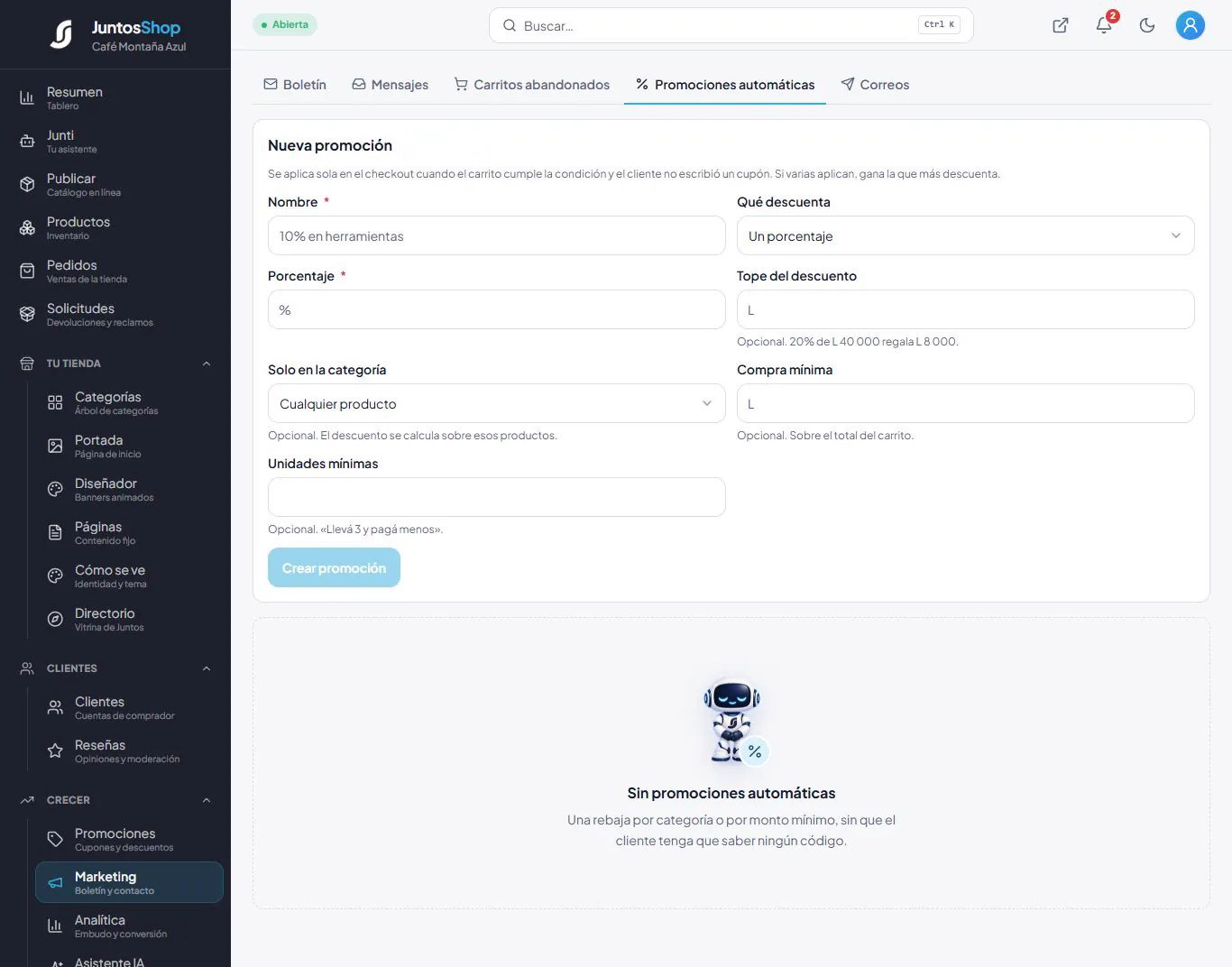Open Analítica in the sidebar
The image size is (1232, 967).
pyautogui.click(x=129, y=926)
